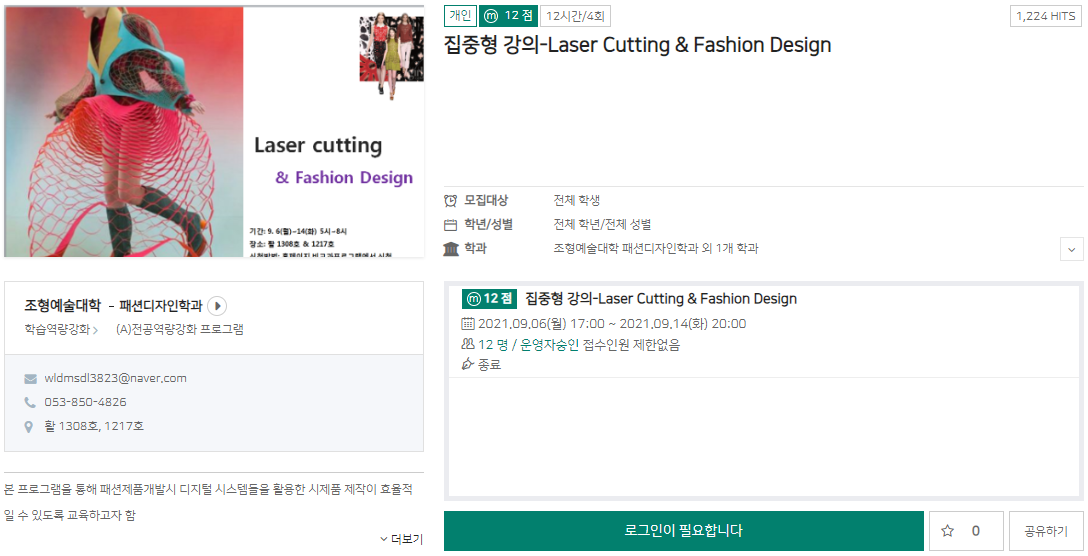Click the location pin icon
Screen dimensions: 1088x556
30,427
